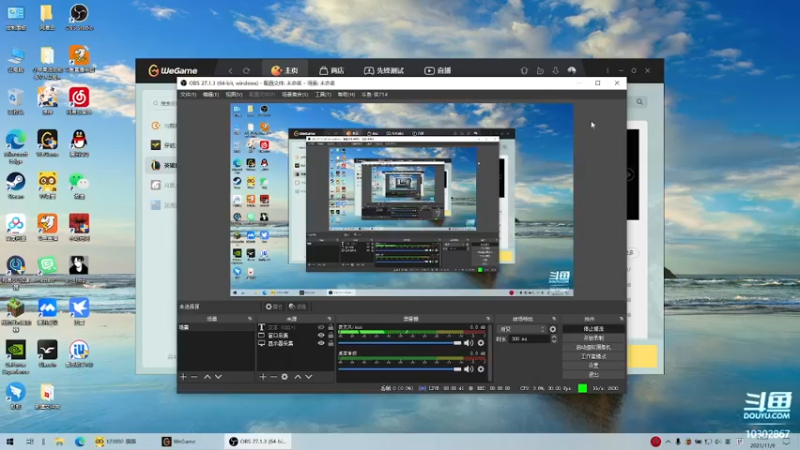Adjust 桌面音频 volume slider
This screenshot has width=800, height=450.
coord(399,369)
